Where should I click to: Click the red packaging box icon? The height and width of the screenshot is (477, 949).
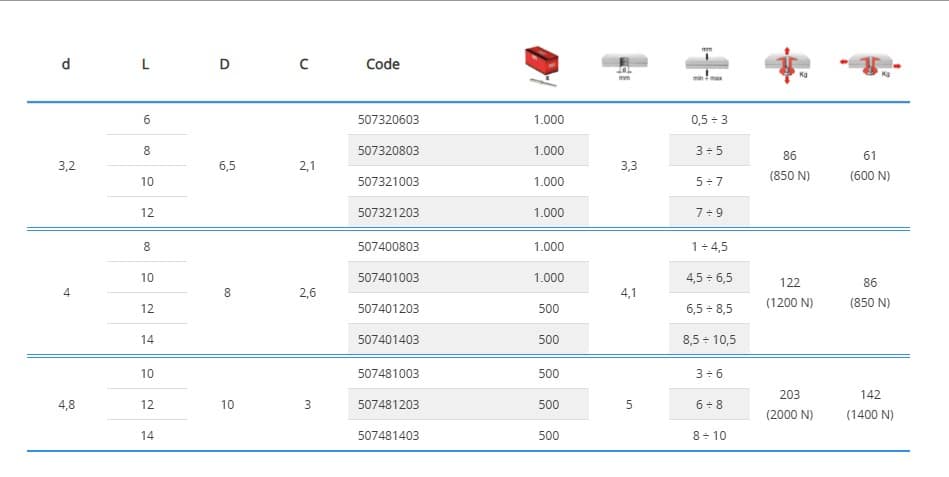pyautogui.click(x=546, y=65)
